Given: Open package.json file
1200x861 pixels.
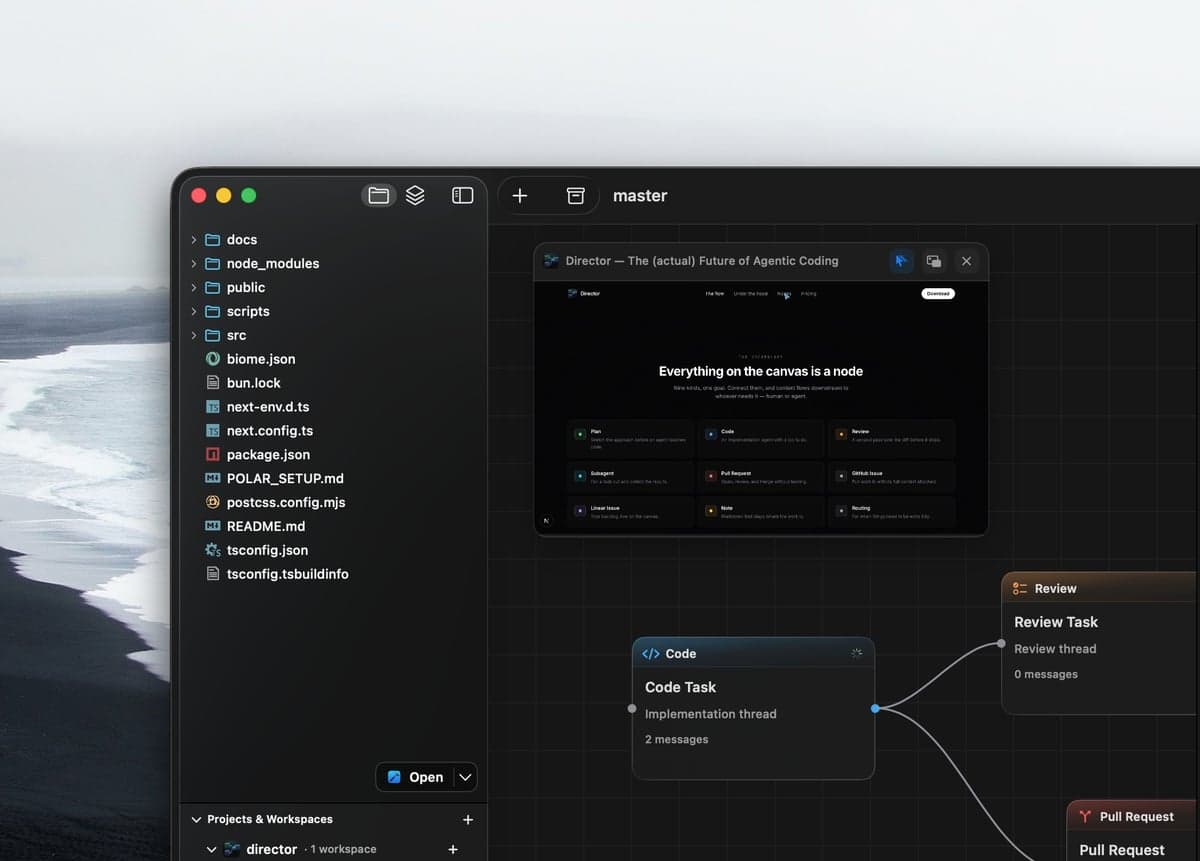Looking at the screenshot, I should coord(268,455).
